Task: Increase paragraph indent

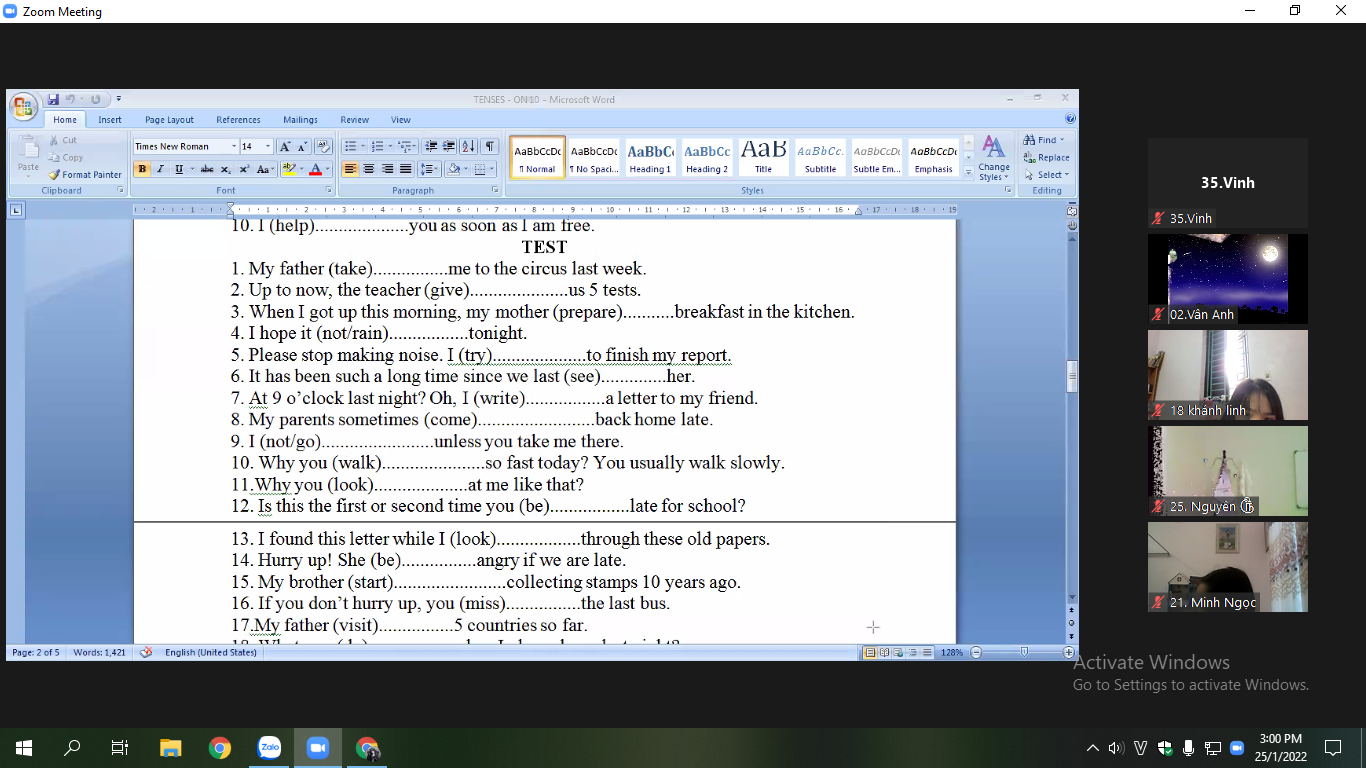Action: pyautogui.click(x=449, y=146)
